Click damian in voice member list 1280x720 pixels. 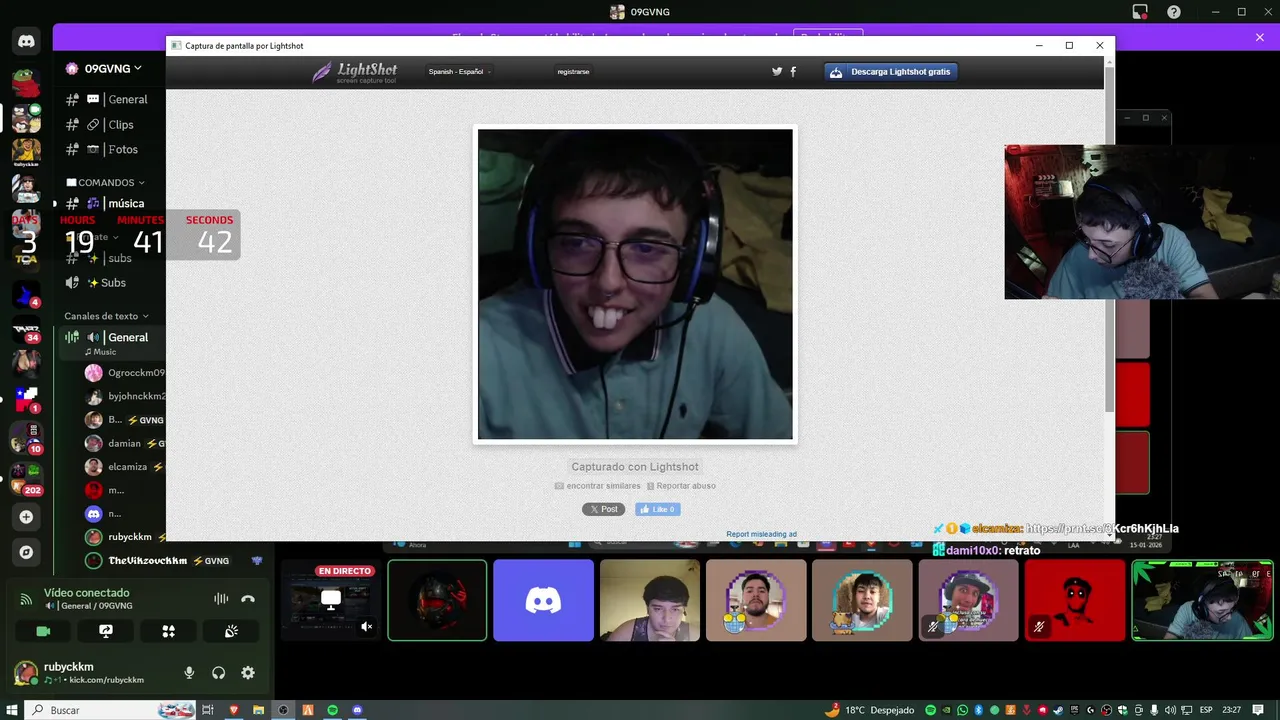click(x=124, y=443)
